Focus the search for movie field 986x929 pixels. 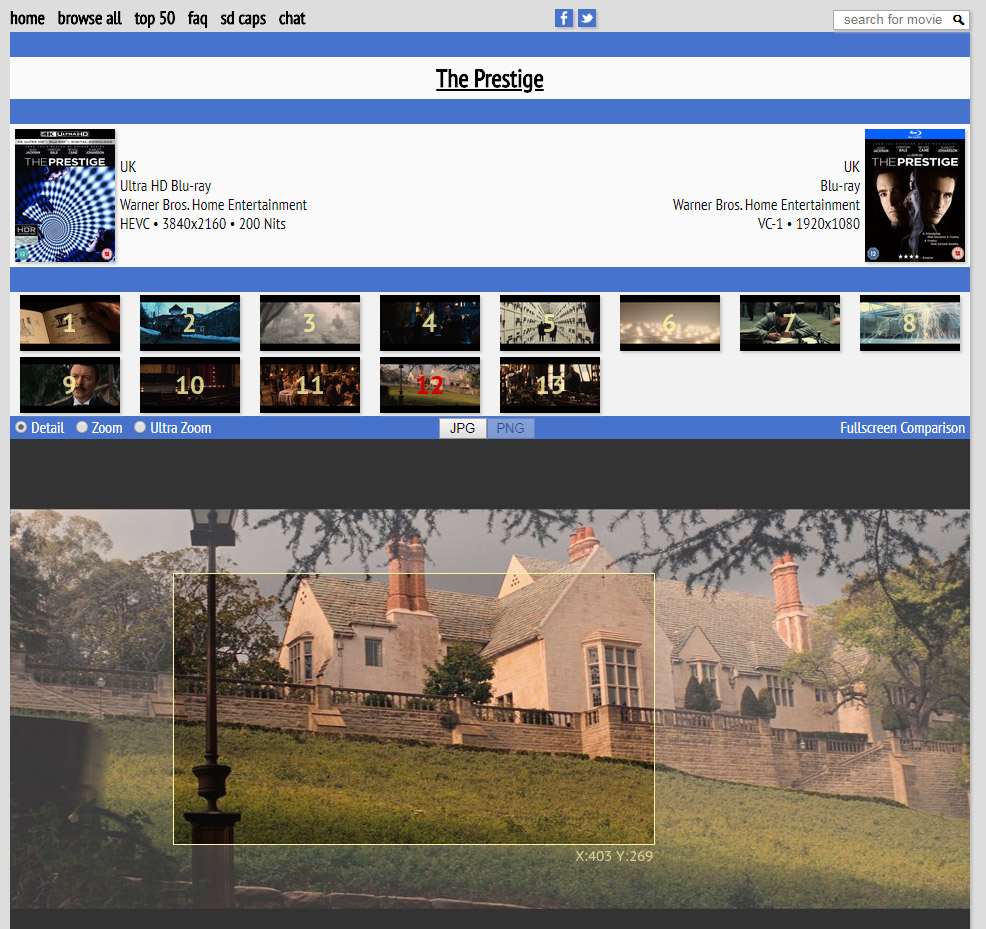click(x=893, y=20)
